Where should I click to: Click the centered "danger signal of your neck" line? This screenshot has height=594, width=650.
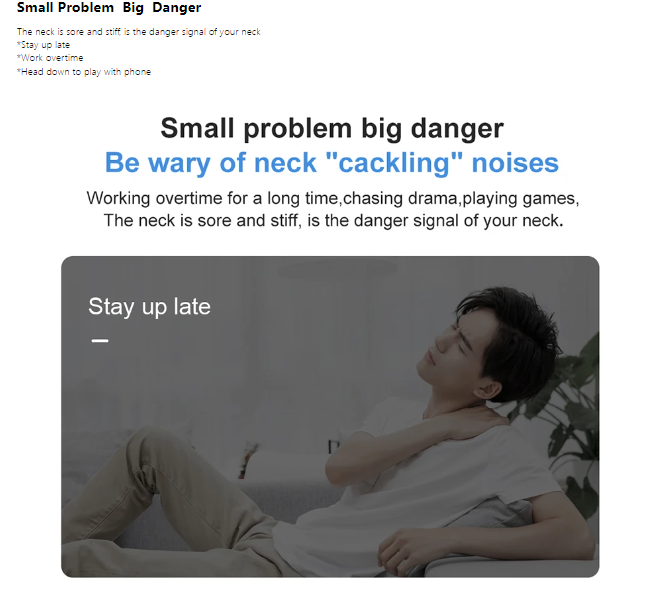point(333,221)
